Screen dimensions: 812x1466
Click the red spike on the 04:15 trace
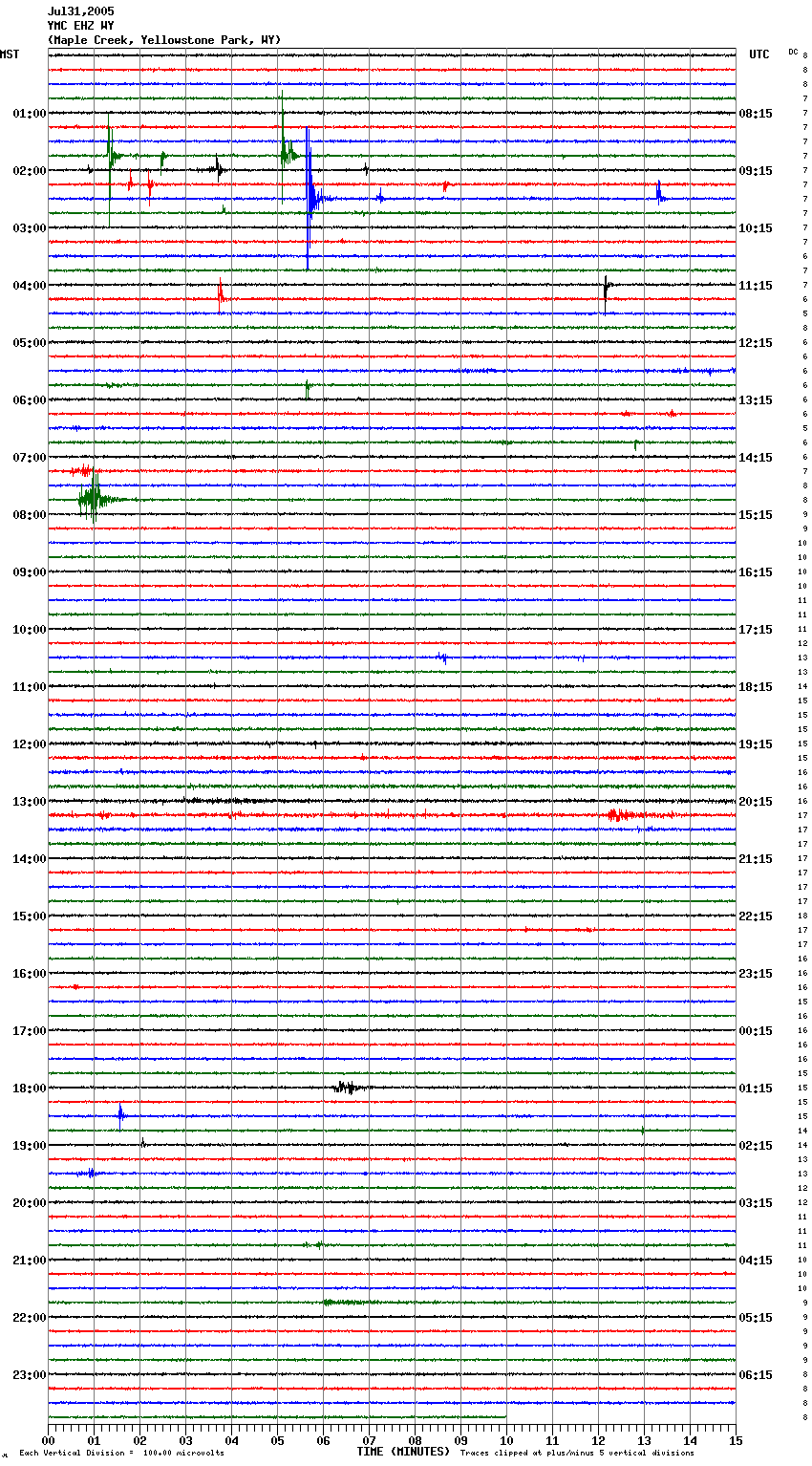(x=221, y=293)
